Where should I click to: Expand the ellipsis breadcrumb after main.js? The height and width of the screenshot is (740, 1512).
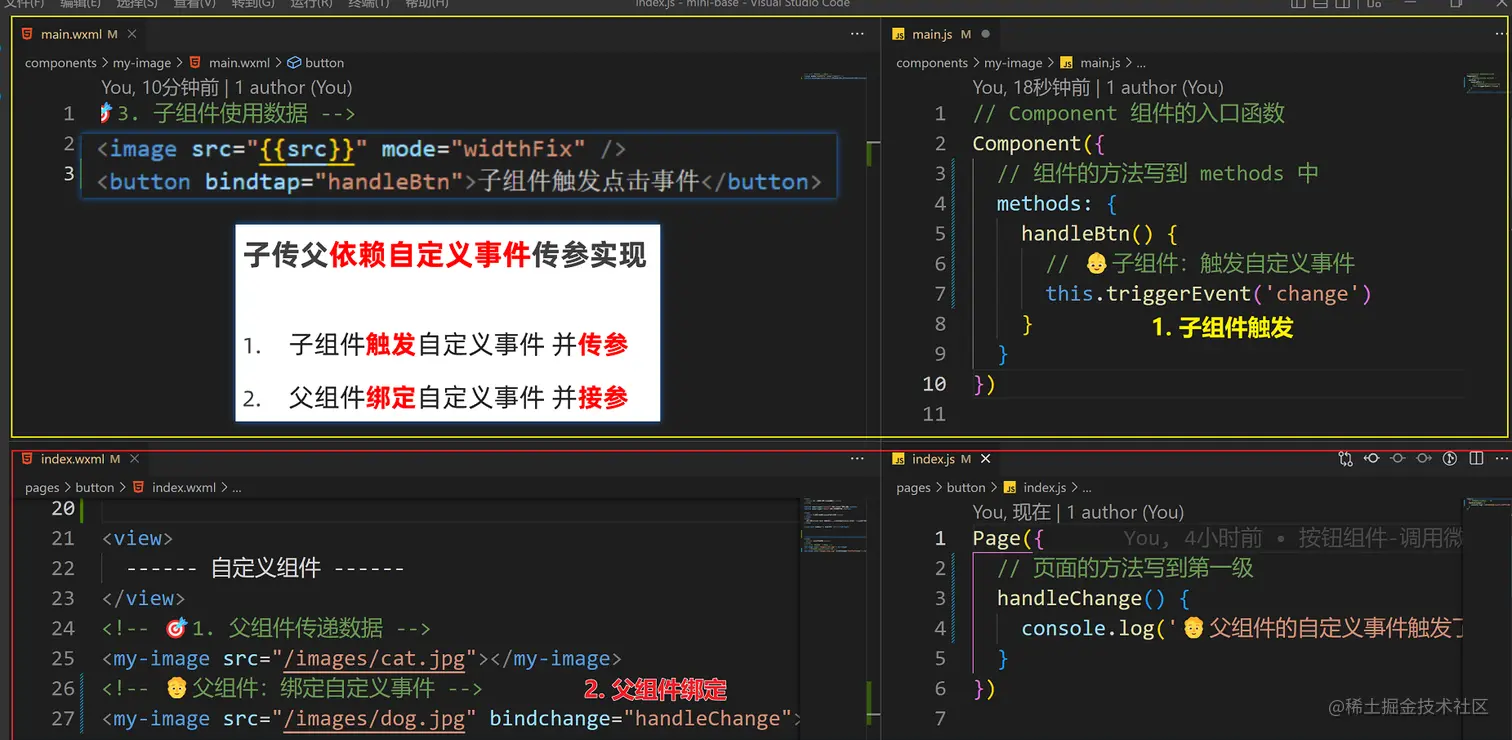pos(1141,63)
